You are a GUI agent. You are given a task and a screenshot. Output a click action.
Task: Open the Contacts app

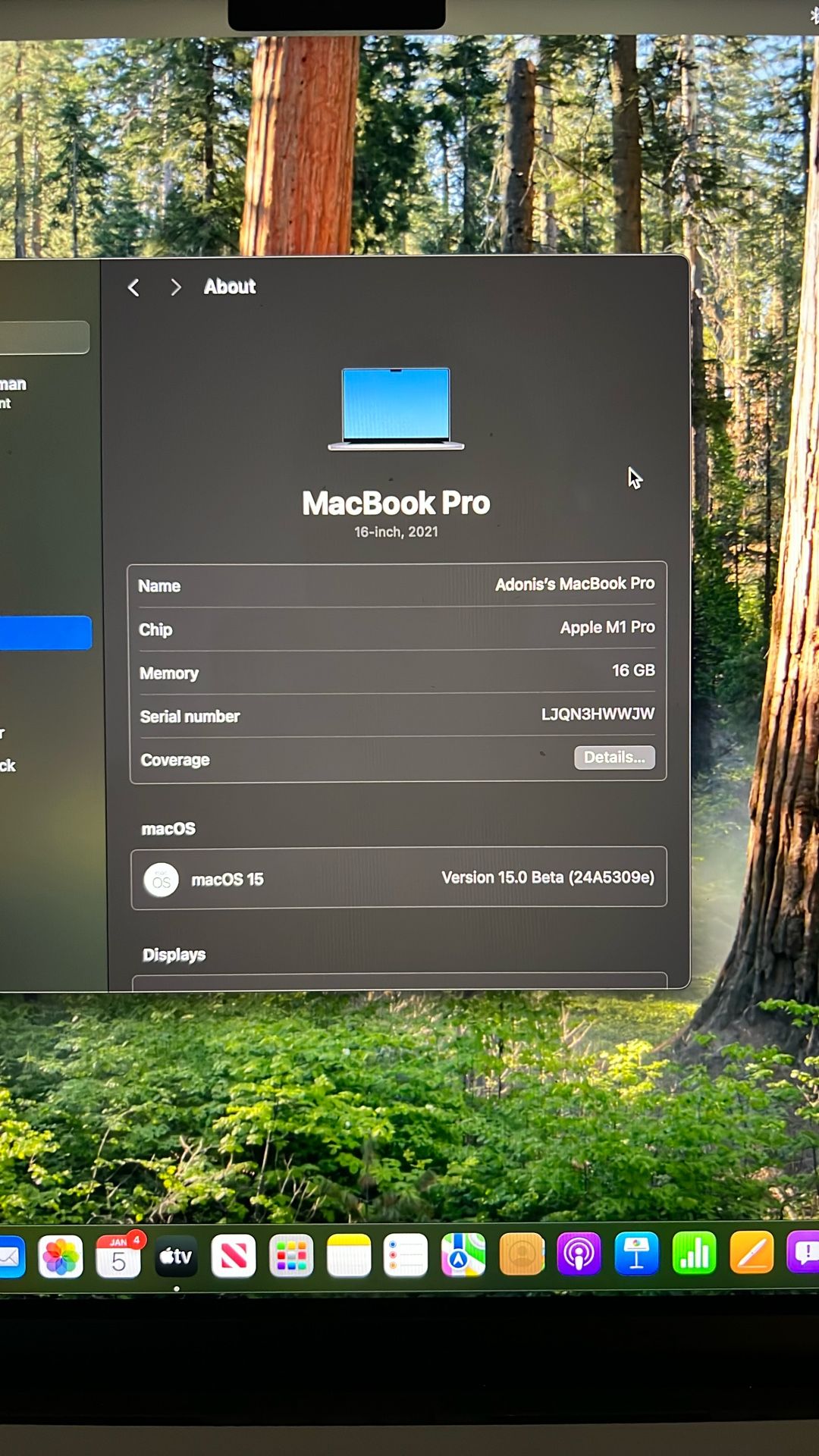[522, 1254]
